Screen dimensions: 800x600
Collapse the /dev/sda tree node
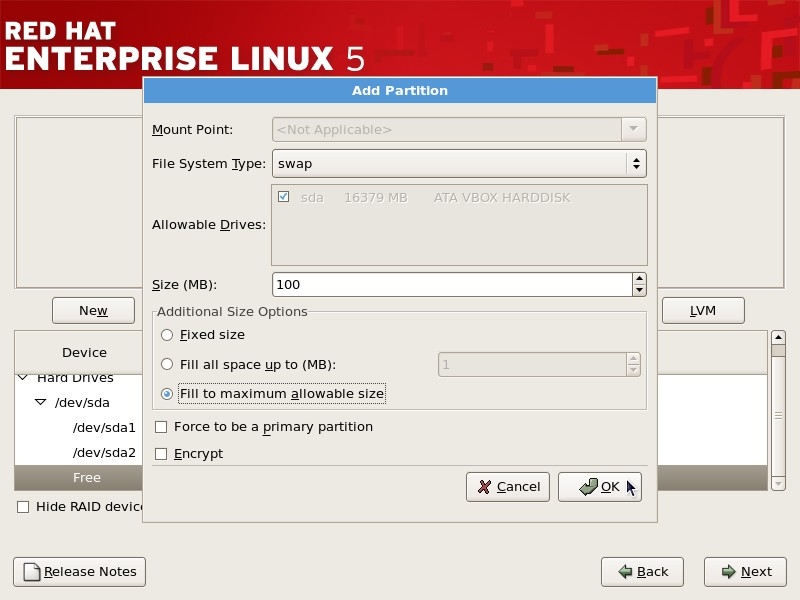pos(40,402)
